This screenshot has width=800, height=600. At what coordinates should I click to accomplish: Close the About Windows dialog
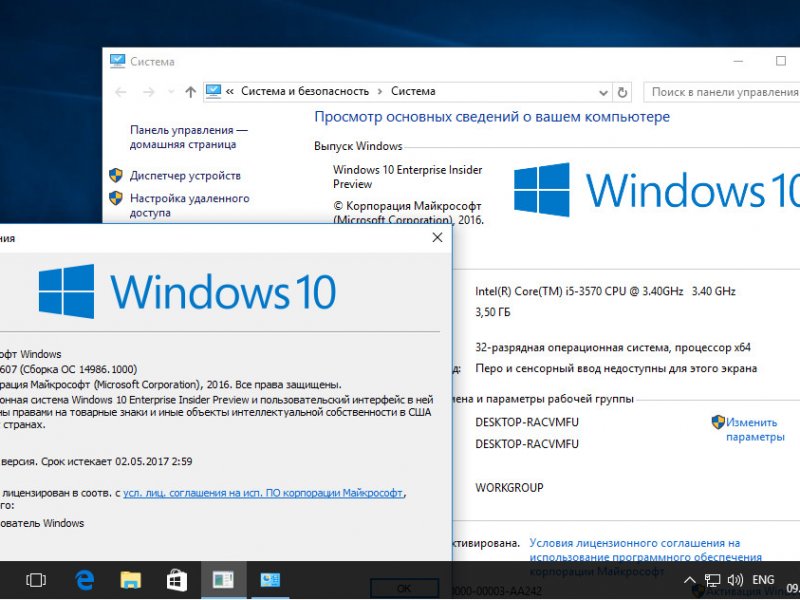(x=437, y=237)
